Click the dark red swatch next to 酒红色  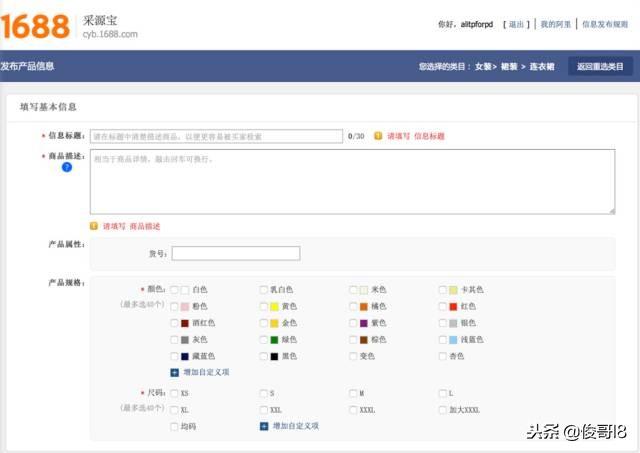coord(185,323)
